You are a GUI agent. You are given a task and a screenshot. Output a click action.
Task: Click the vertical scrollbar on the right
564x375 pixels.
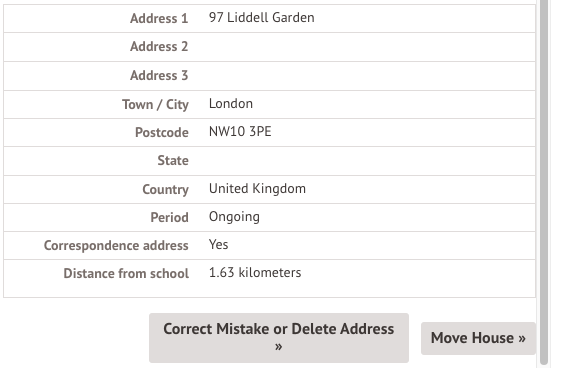pyautogui.click(x=544, y=182)
